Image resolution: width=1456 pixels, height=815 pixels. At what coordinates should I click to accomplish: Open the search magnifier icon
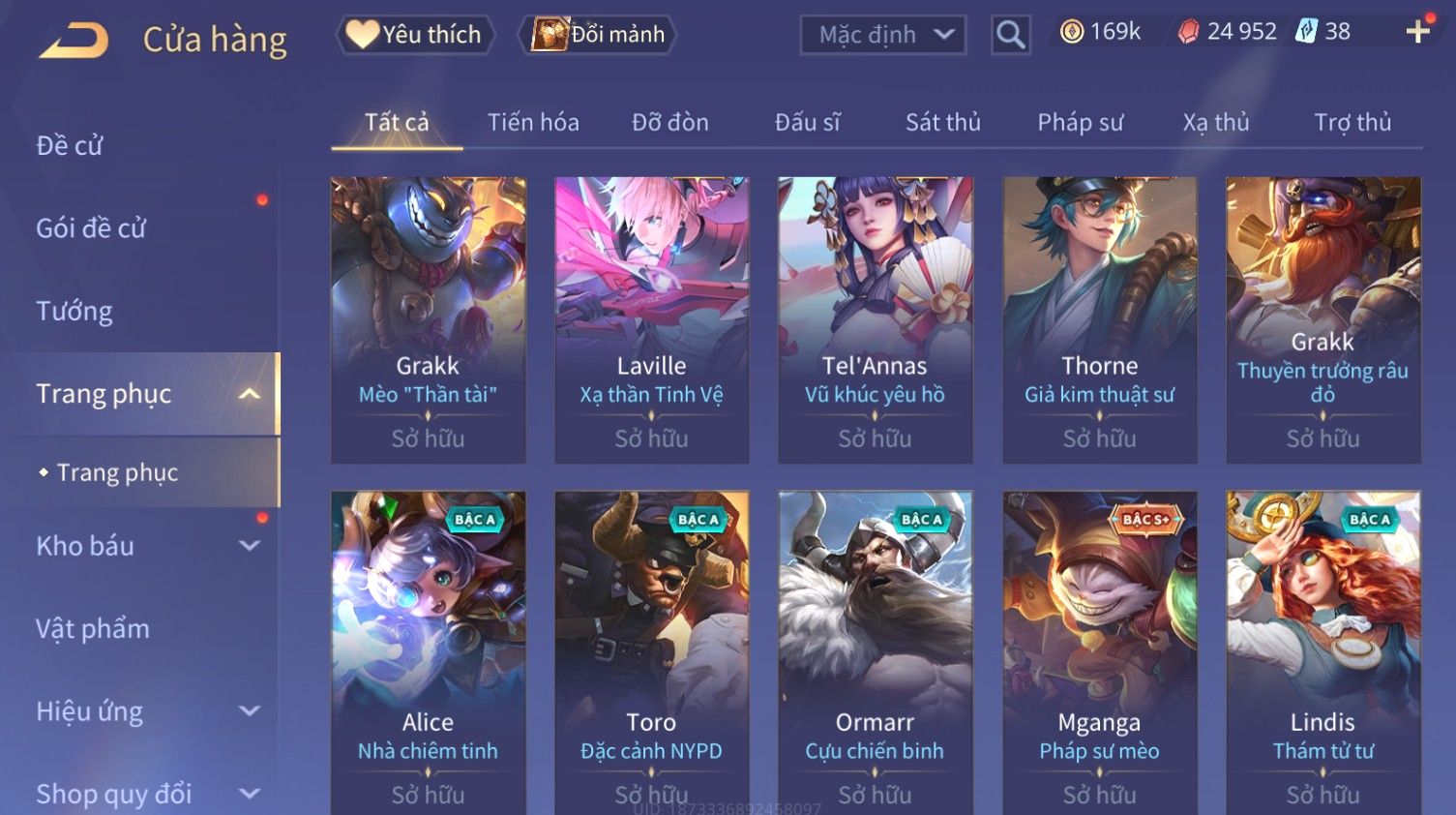click(x=1010, y=35)
